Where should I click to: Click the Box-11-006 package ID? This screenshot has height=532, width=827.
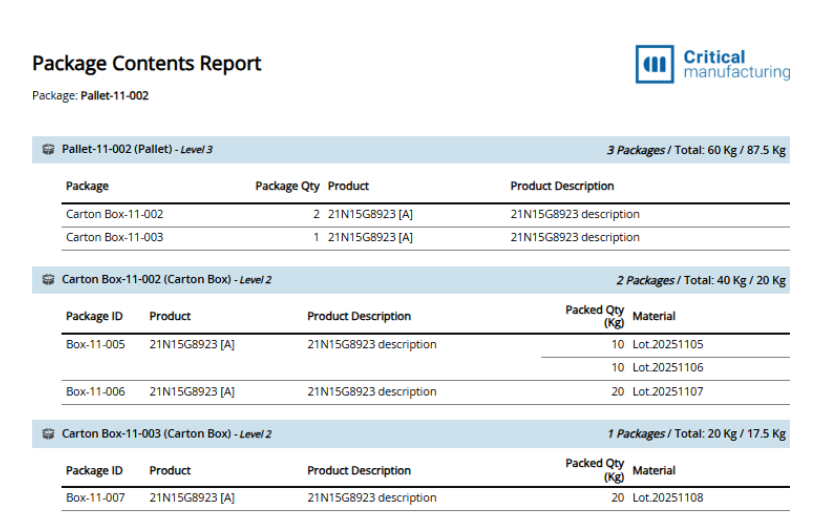click(95, 392)
